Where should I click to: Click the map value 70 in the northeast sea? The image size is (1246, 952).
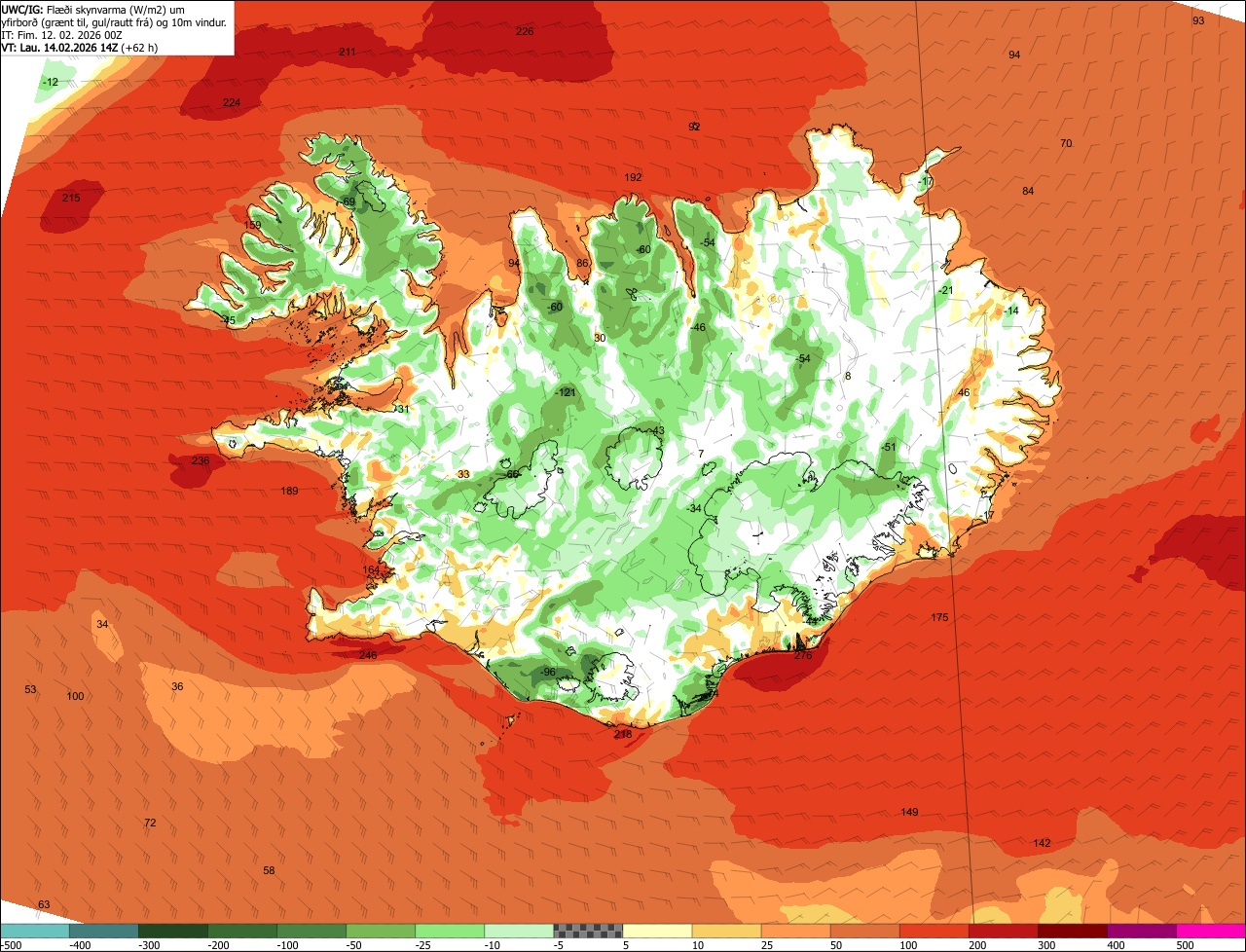[1066, 143]
